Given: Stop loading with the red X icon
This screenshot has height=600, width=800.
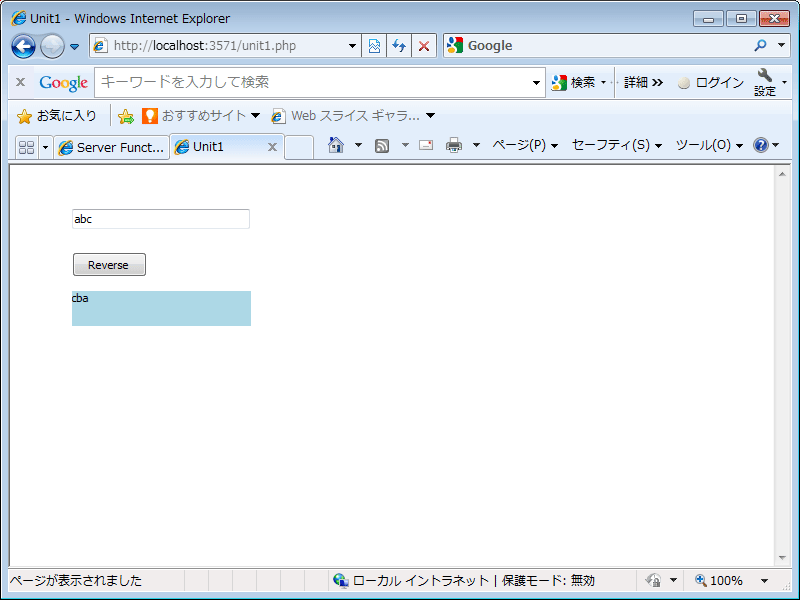Looking at the screenshot, I should (x=423, y=46).
